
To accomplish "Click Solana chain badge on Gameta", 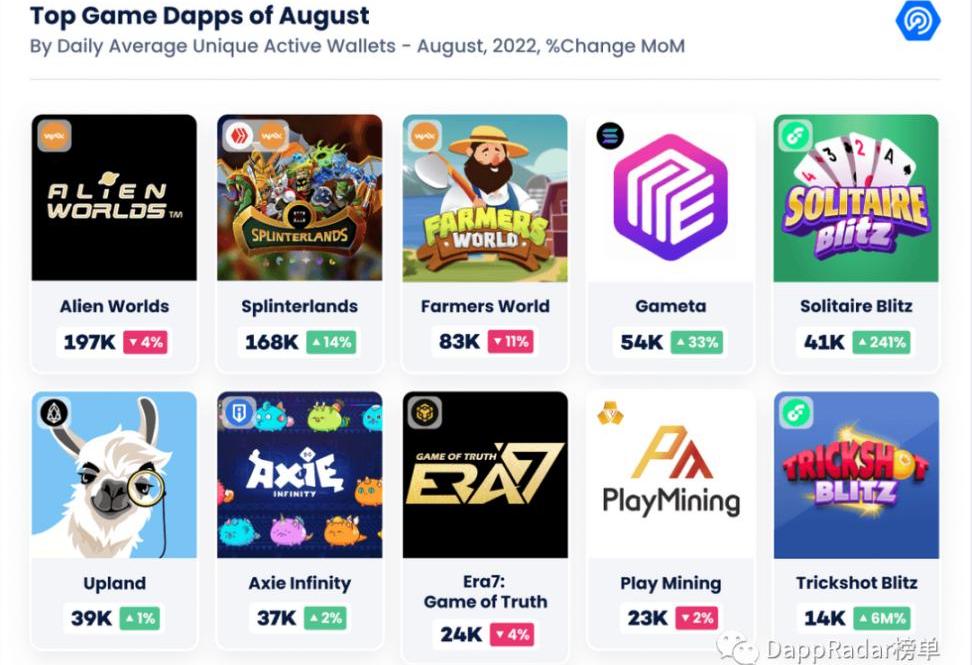I will click(x=609, y=136).
